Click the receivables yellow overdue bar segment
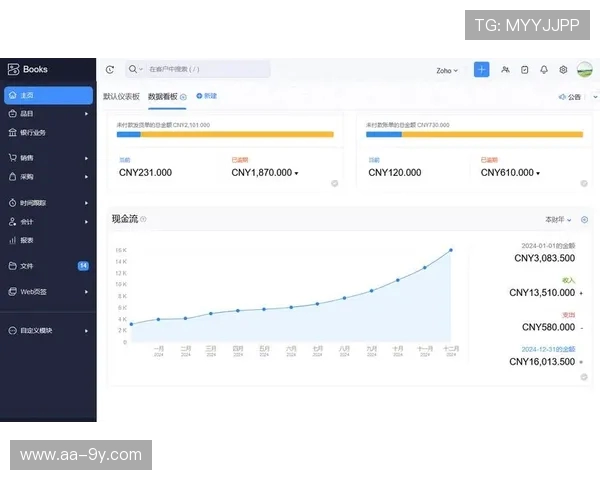This screenshot has width=600, height=480. click(x=237, y=134)
